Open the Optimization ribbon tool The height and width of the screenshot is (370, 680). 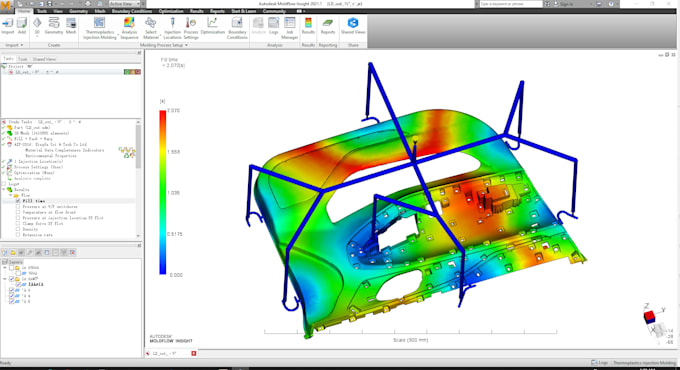(x=212, y=26)
